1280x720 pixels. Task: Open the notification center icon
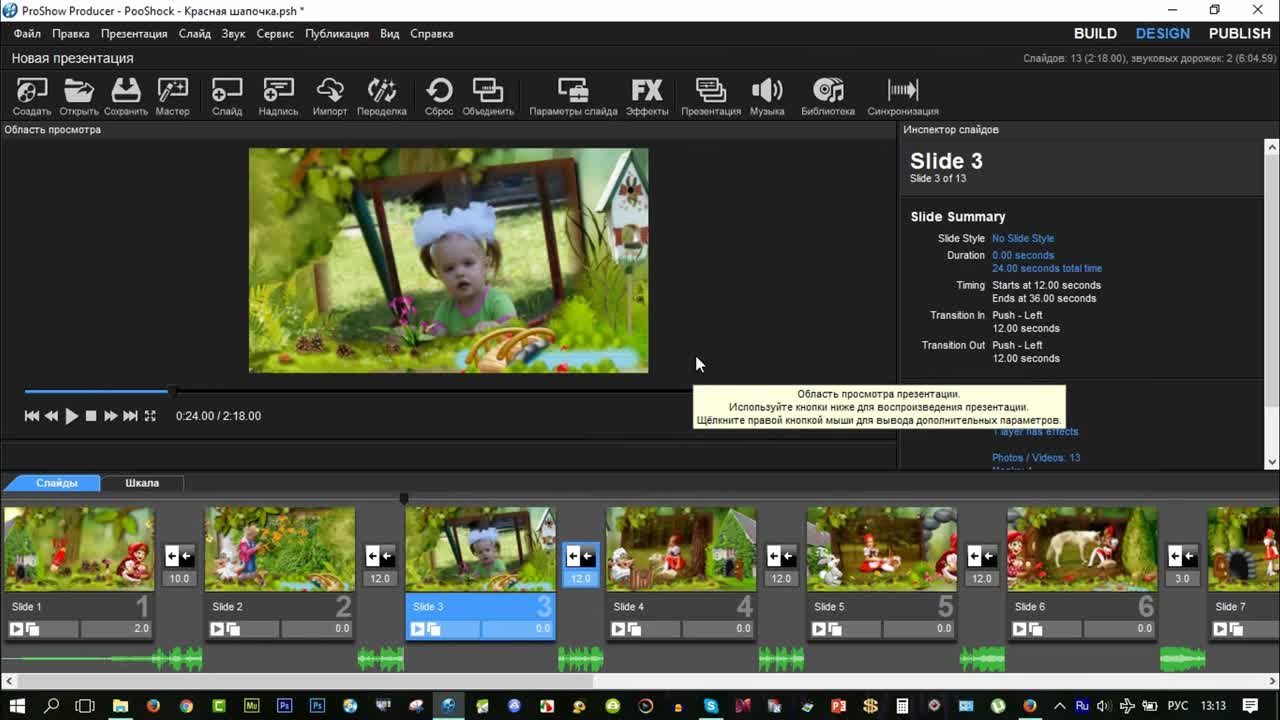point(1250,706)
